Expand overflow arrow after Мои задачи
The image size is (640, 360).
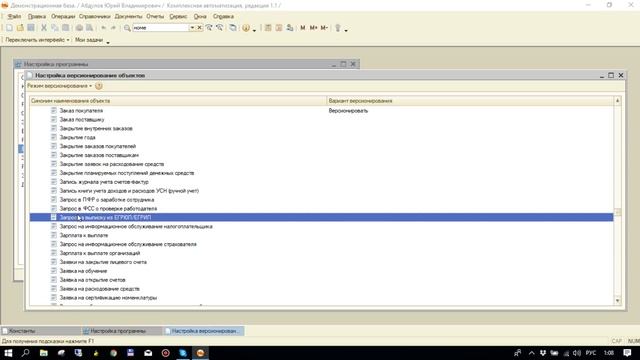[x=108, y=42]
